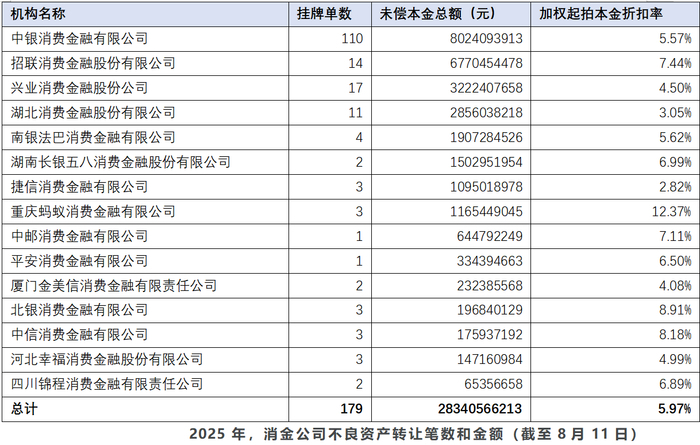The height and width of the screenshot is (445, 700).
Task: Click the discount rate 4.99%
Action: 675,359
